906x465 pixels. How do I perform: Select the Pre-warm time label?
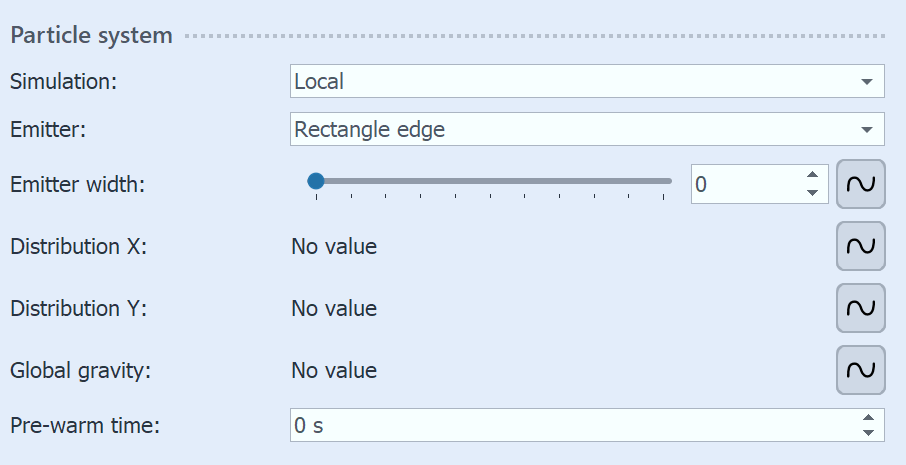(84, 425)
